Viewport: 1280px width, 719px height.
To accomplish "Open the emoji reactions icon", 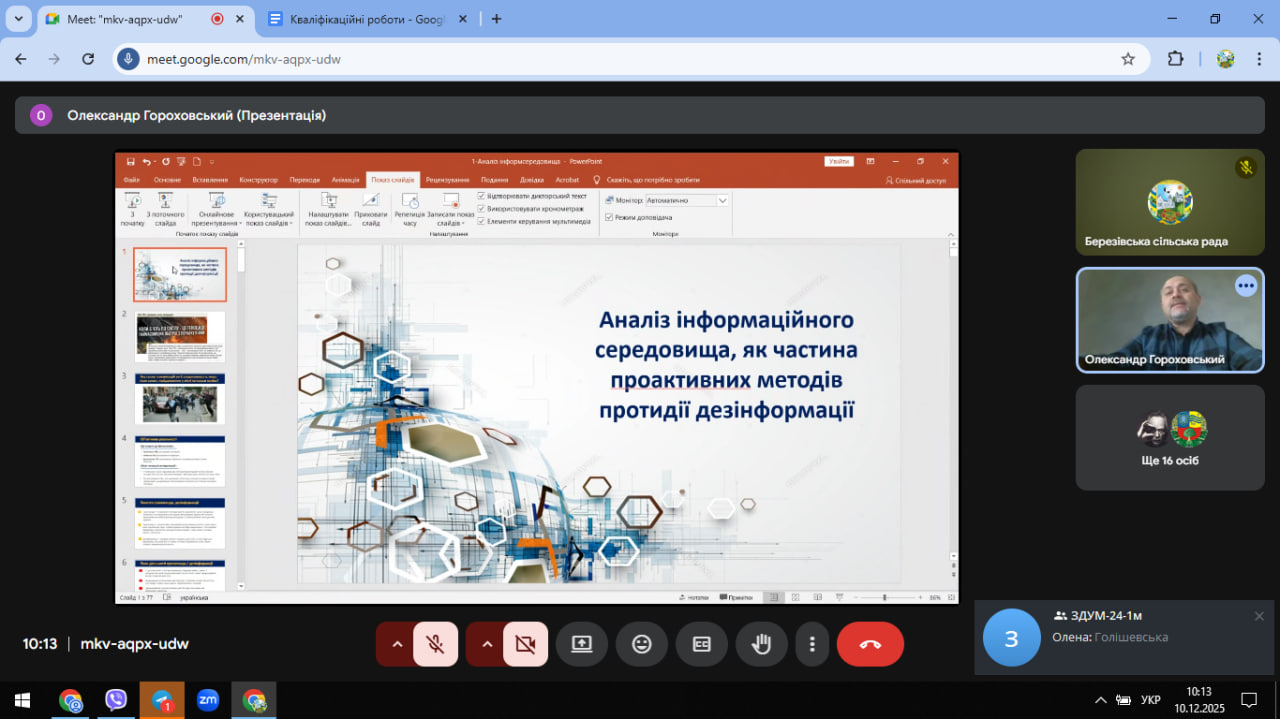I will point(642,644).
